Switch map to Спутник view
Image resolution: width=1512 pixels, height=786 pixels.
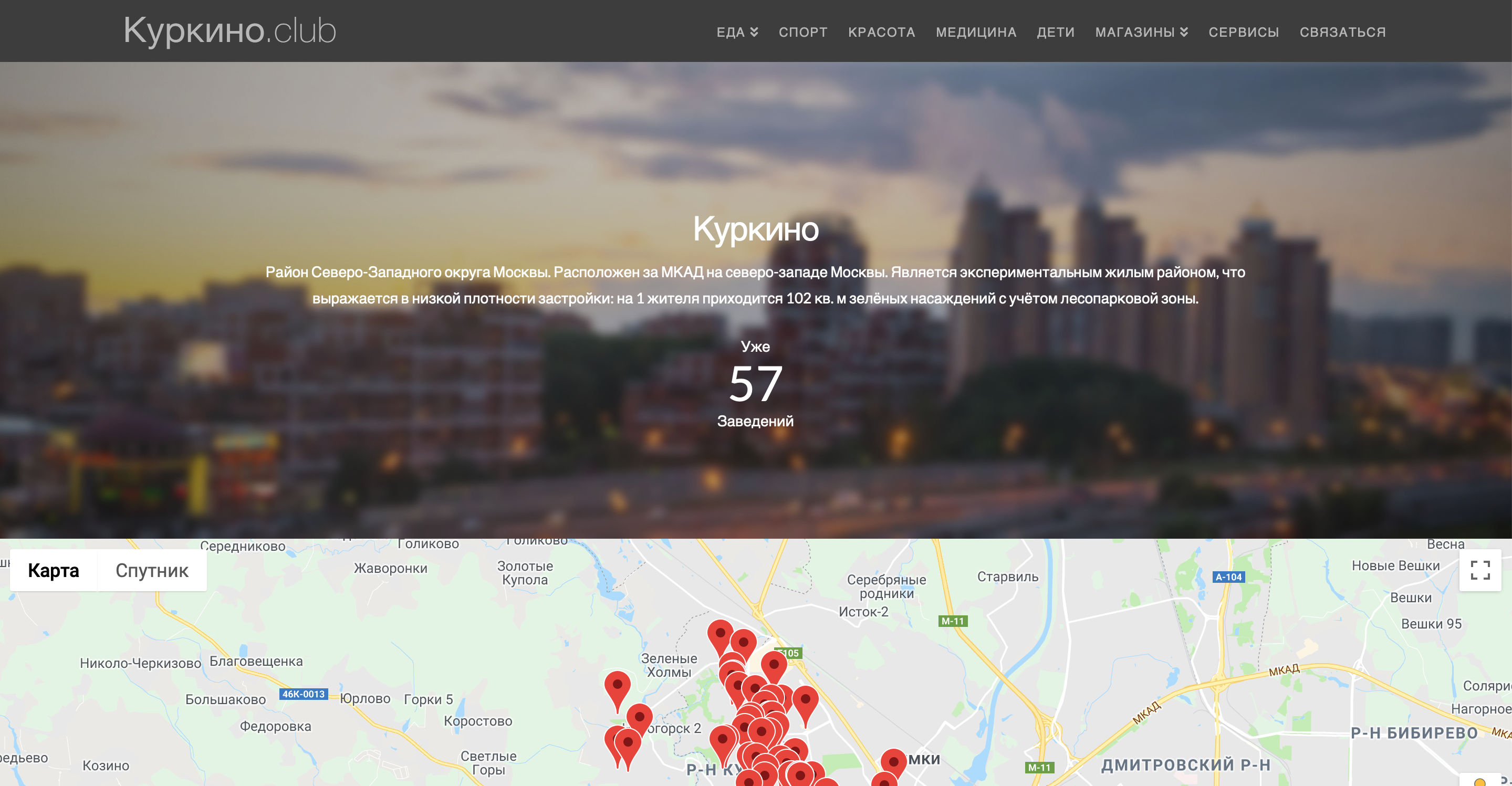pyautogui.click(x=151, y=571)
